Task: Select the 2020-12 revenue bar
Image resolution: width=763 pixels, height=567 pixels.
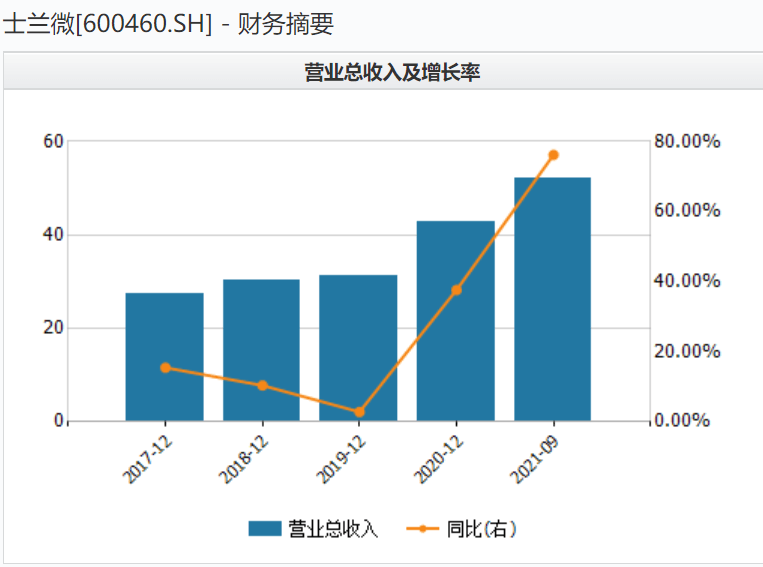Action: coord(455,321)
